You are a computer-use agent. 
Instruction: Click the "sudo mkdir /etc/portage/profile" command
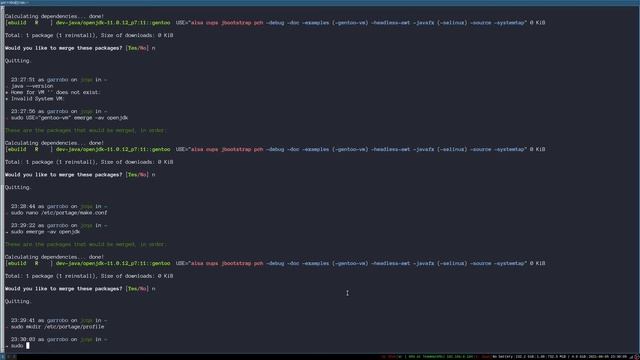pos(57,327)
